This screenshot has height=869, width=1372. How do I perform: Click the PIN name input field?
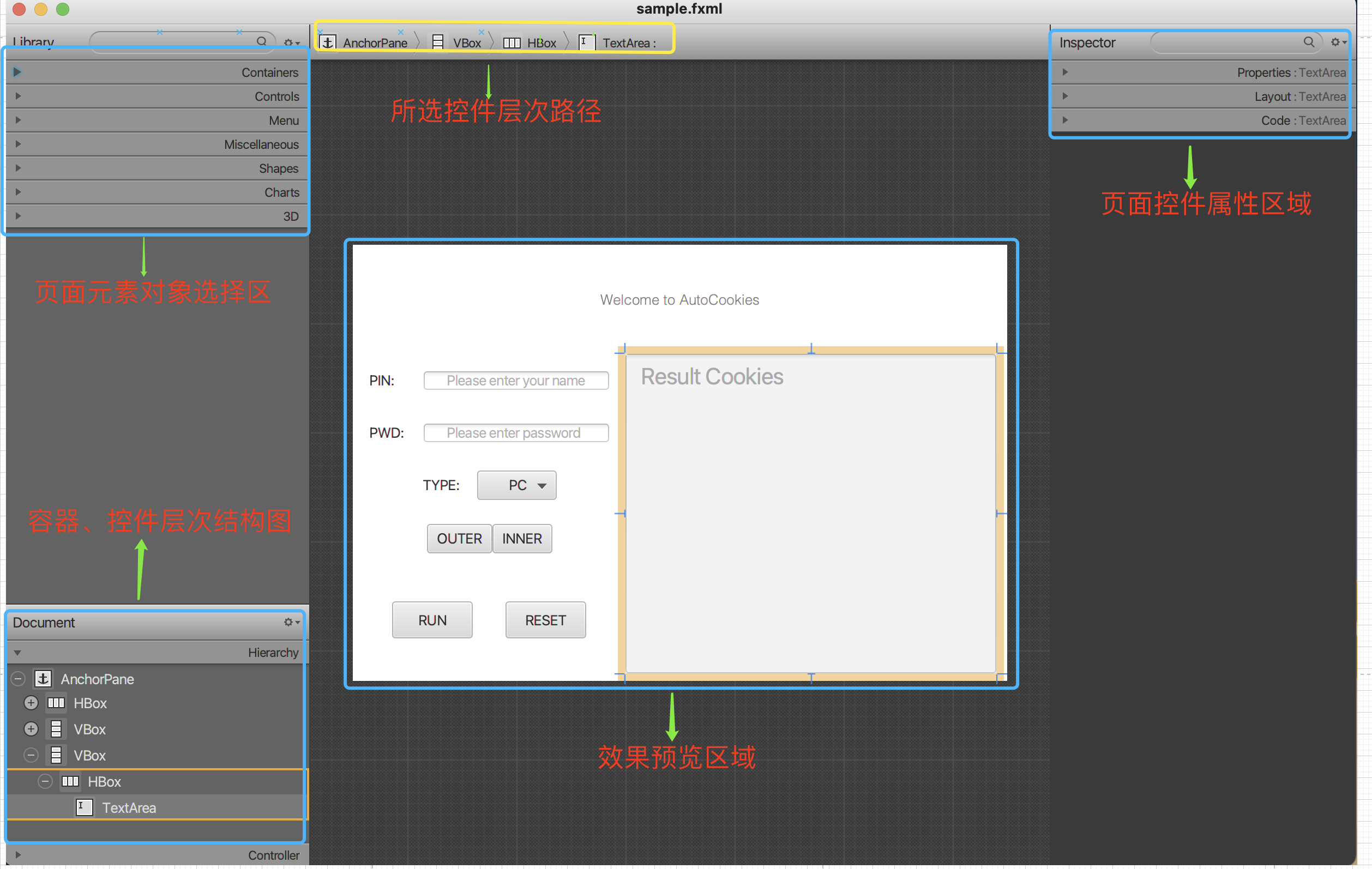(516, 381)
